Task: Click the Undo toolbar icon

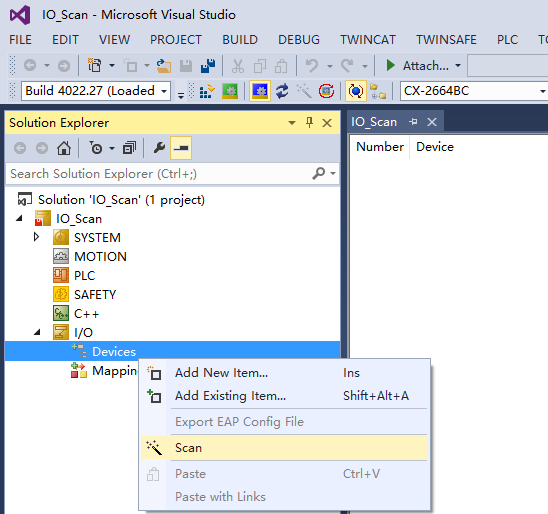Action: click(x=312, y=65)
